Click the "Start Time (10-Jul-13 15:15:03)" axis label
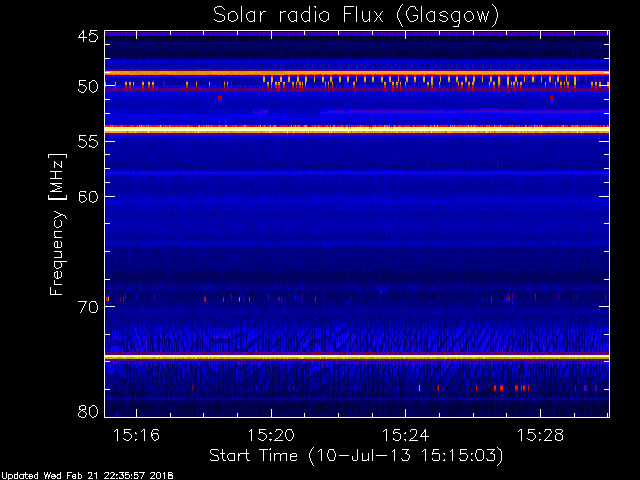 click(355, 455)
